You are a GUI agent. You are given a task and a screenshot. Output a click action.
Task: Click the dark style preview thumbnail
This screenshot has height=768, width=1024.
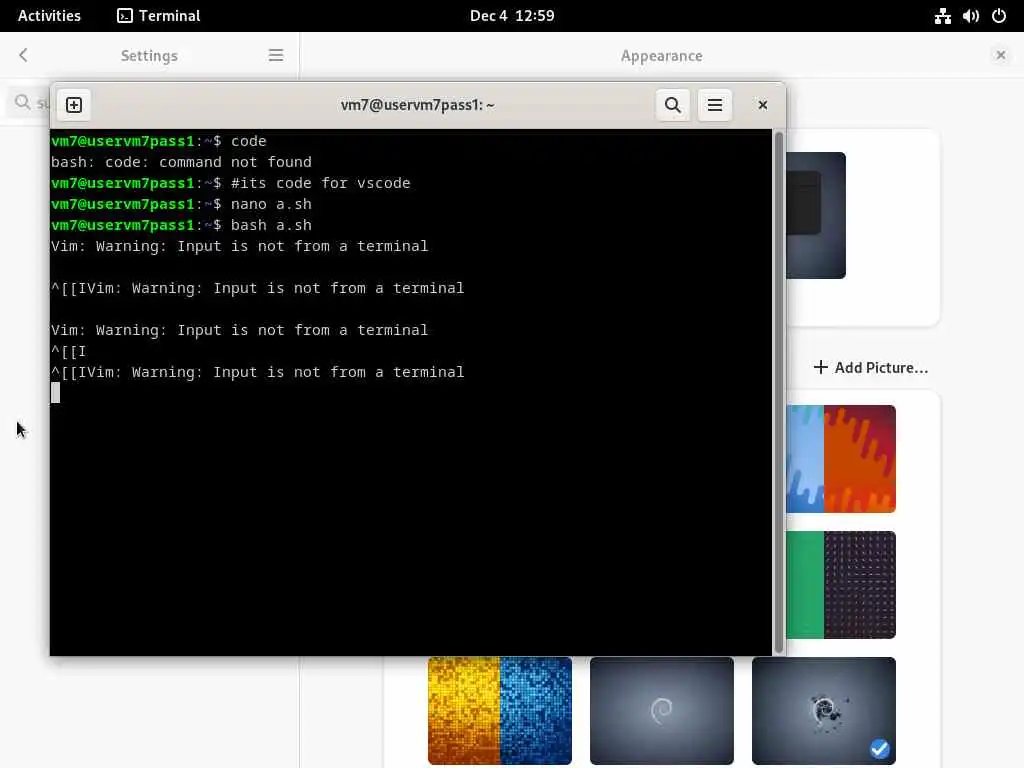tap(816, 216)
